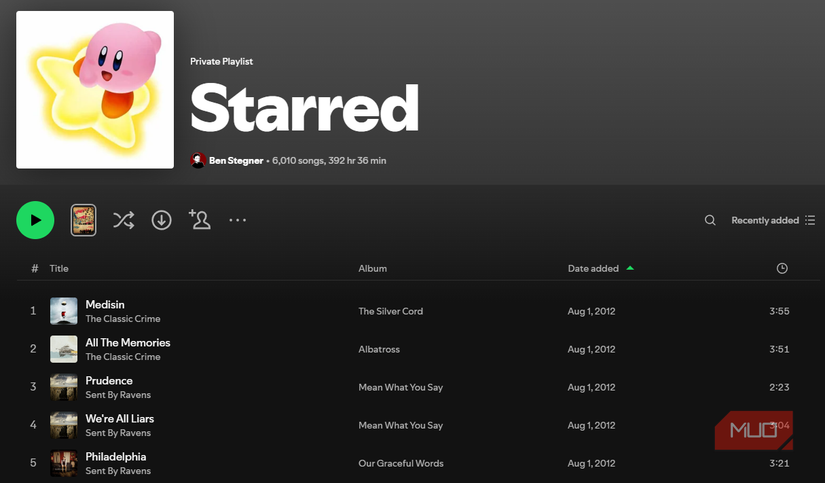The height and width of the screenshot is (483, 825).
Task: Open Mean What You Say for We're All Liars
Action: (x=400, y=425)
